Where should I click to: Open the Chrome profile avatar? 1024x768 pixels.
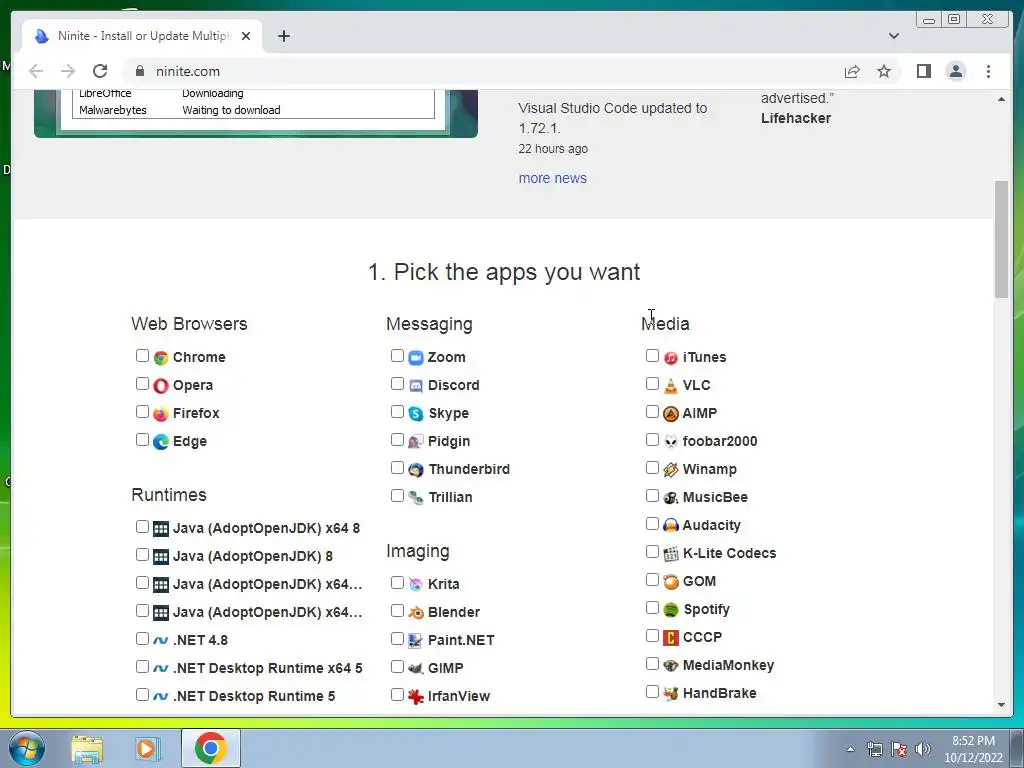coord(955,71)
